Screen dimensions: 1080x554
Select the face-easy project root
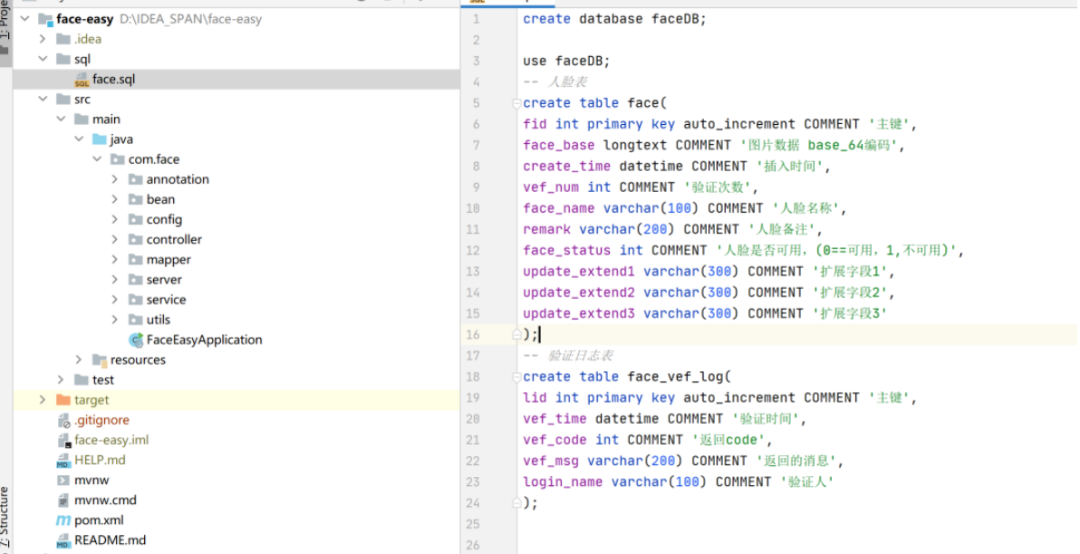84,19
